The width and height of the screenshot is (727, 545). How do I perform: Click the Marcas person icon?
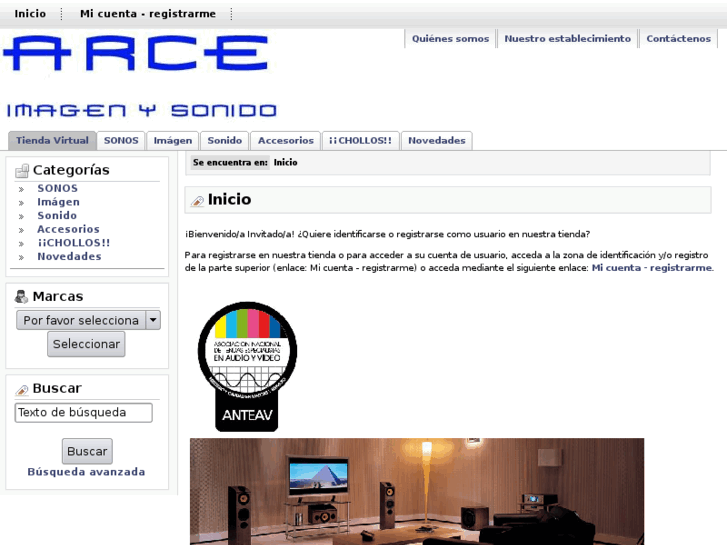(21, 296)
